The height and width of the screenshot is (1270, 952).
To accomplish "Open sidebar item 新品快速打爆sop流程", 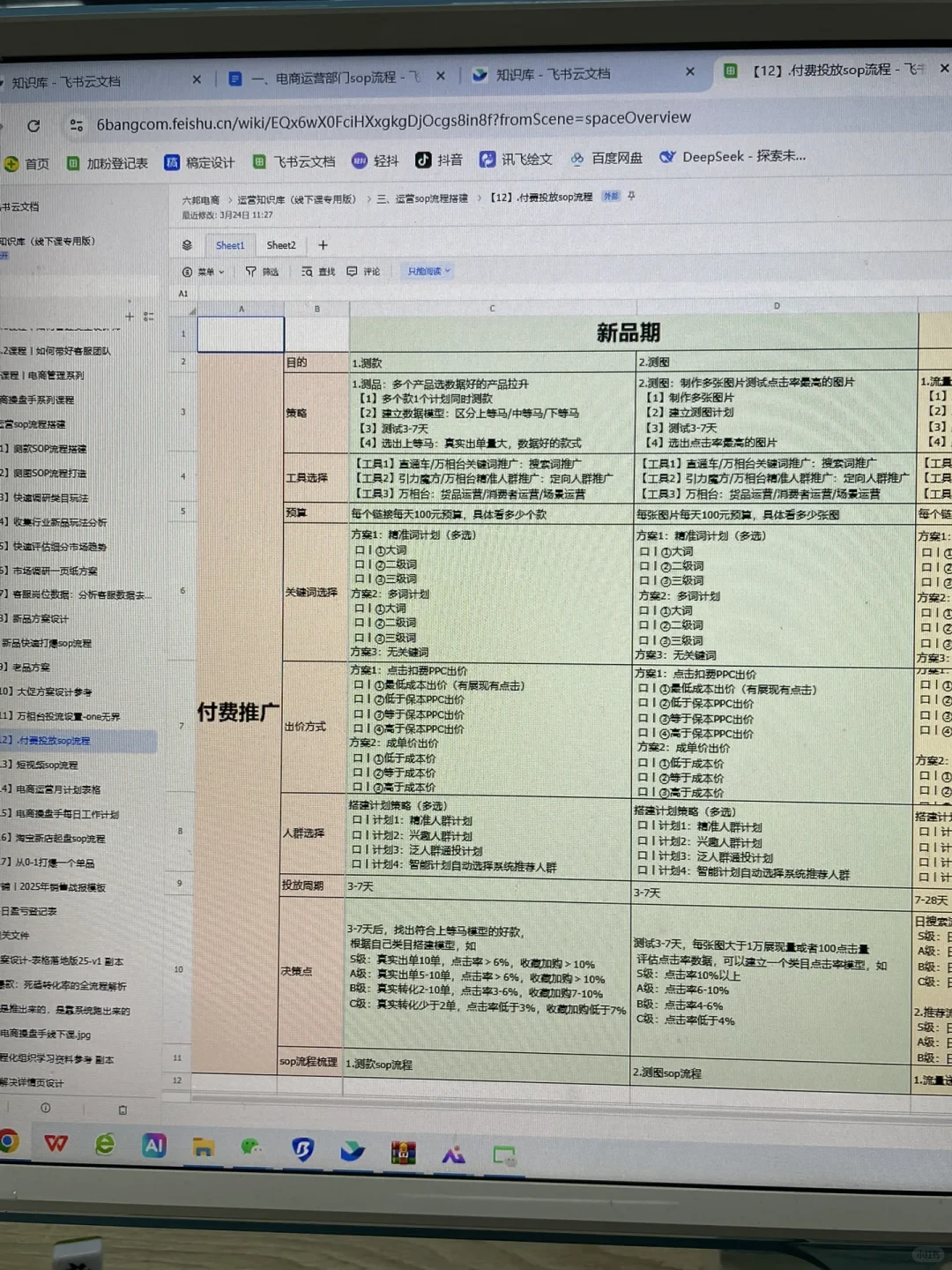I will tap(48, 643).
